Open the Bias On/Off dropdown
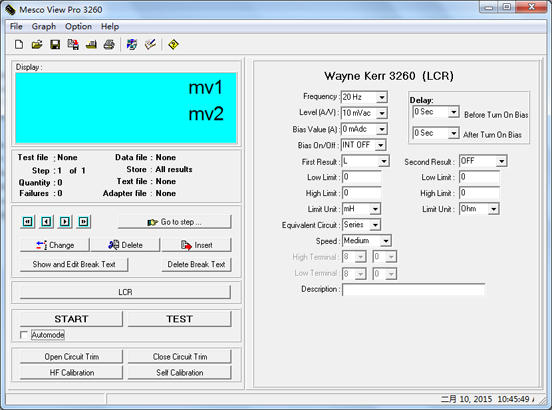Screen dimensions: 552x410 380,145
